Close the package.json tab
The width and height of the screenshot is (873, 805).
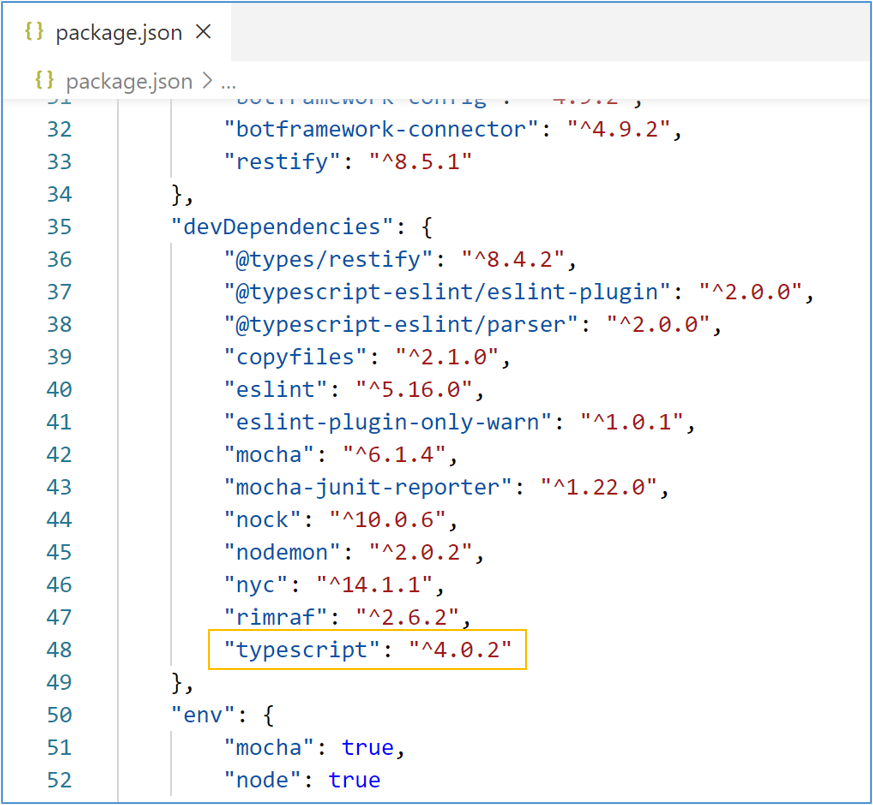click(203, 31)
